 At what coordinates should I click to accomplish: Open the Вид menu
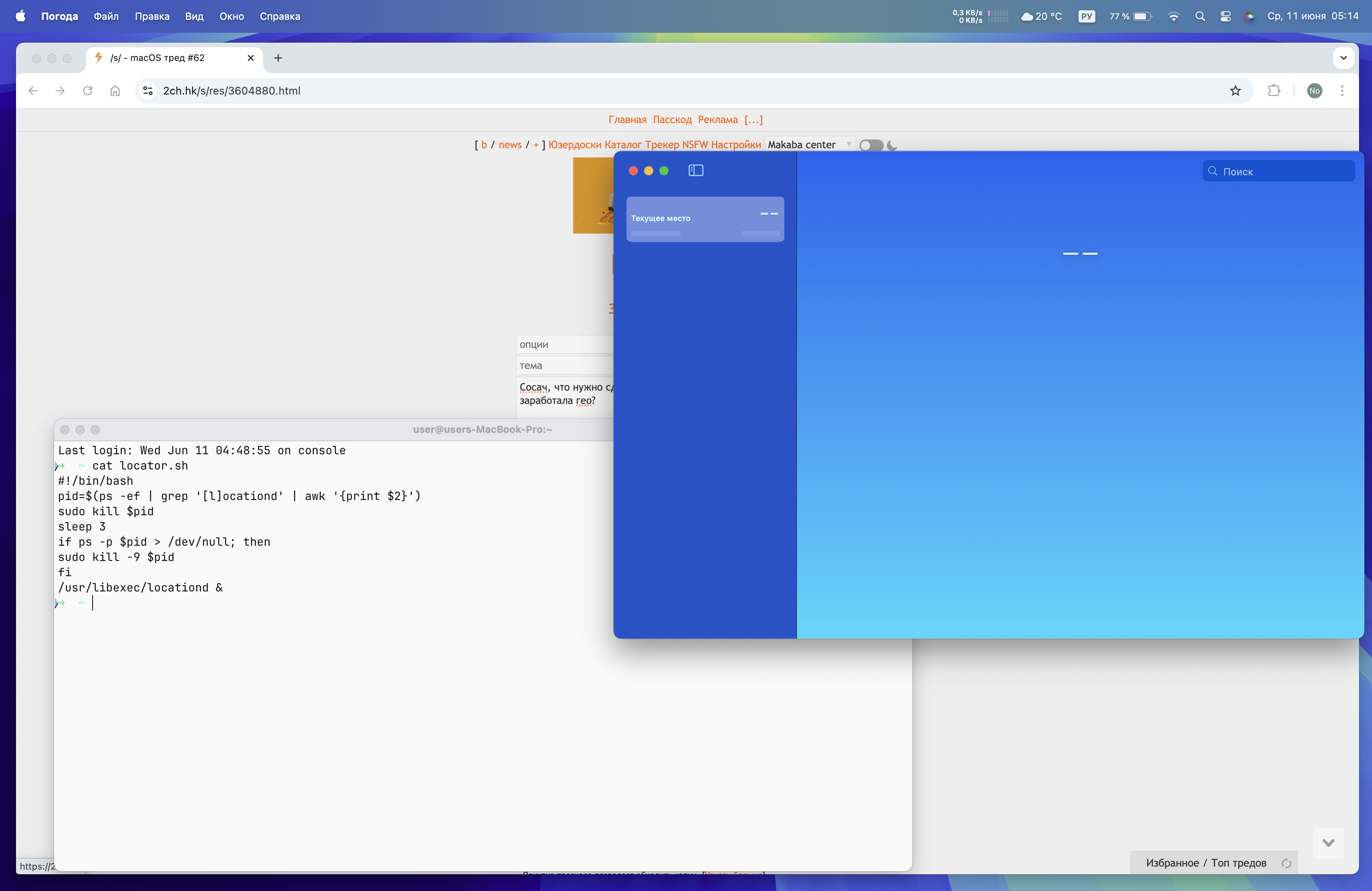[194, 16]
